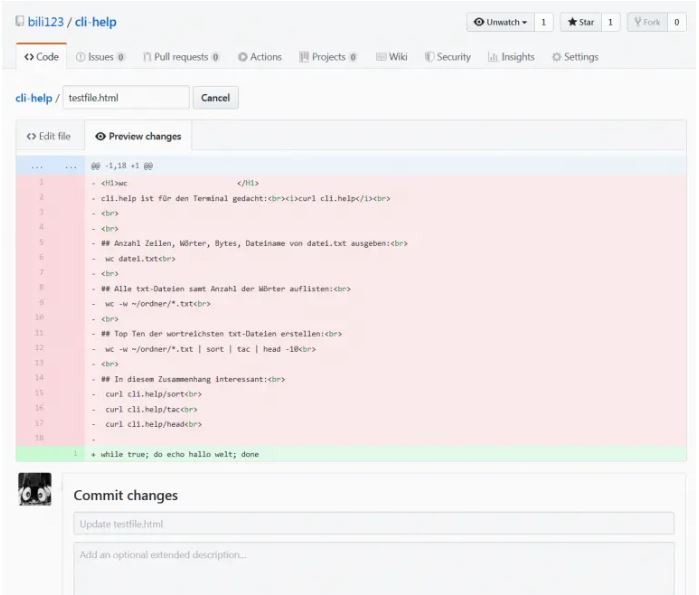Expand the hunk header ellipsis on the left
Viewport: 699px width, 595px height.
tap(37, 166)
